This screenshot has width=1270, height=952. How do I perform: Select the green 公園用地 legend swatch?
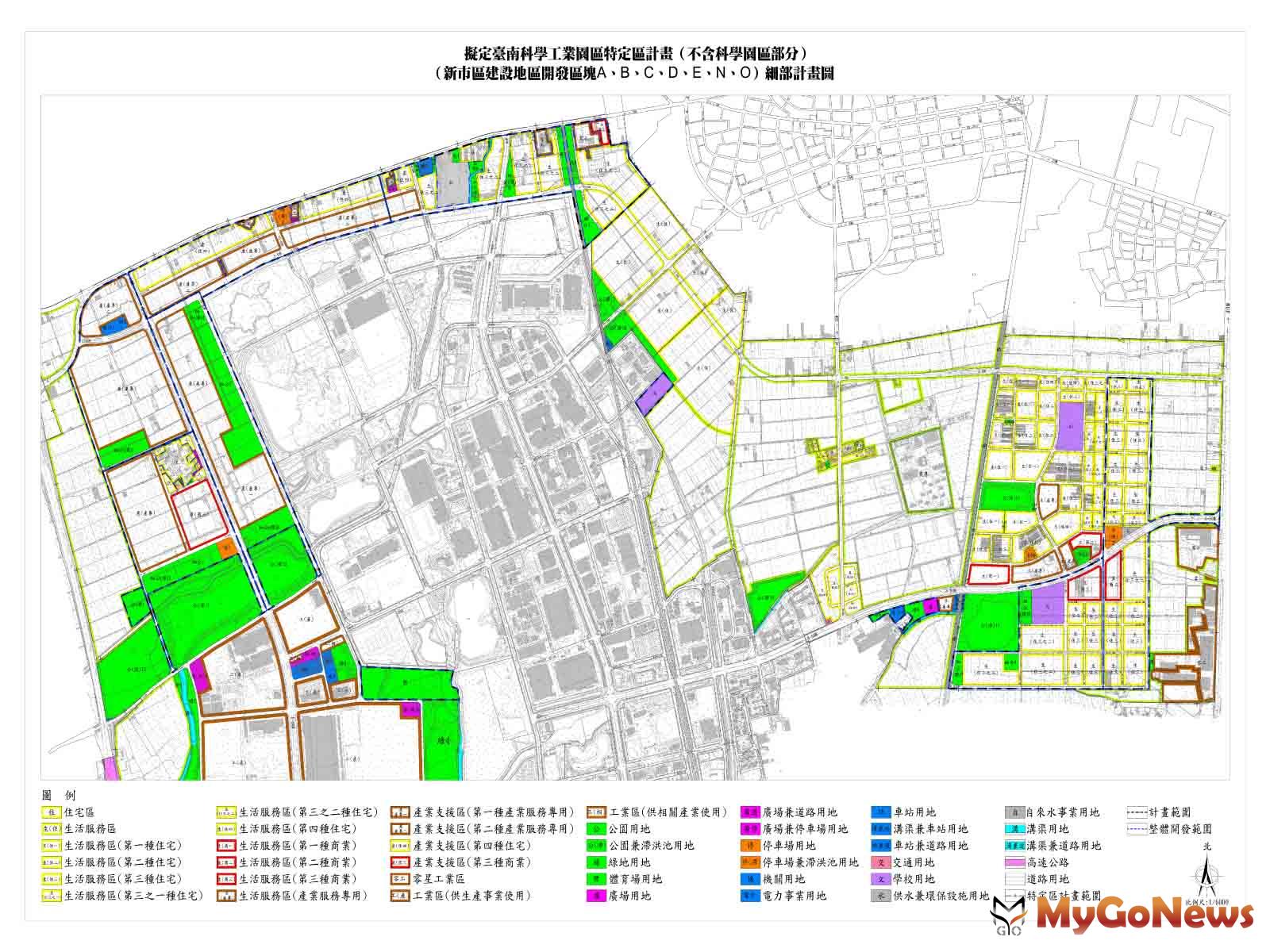(x=596, y=829)
